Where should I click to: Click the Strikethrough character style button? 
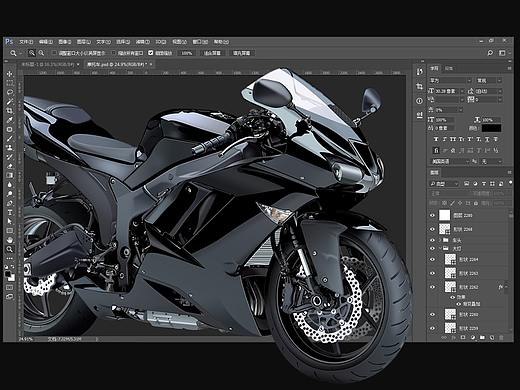pyautogui.click(x=496, y=139)
